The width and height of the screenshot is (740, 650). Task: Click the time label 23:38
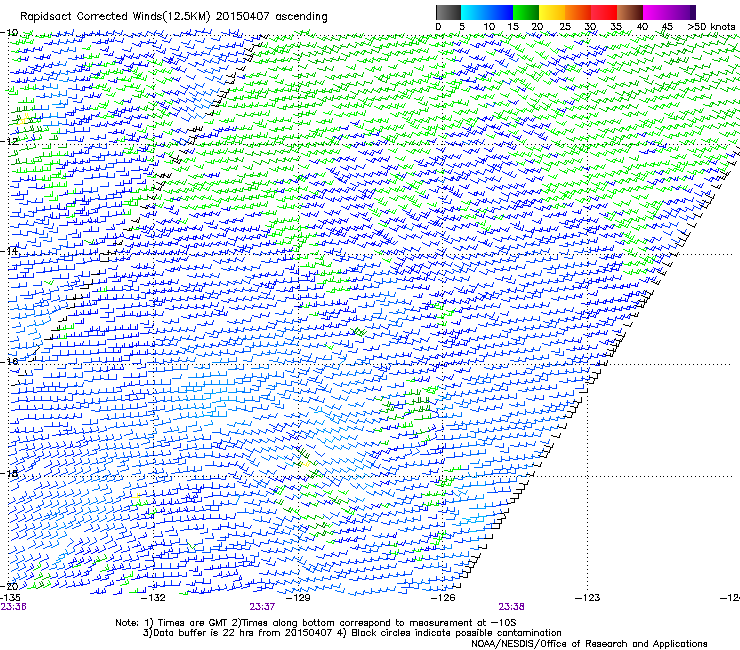512,607
